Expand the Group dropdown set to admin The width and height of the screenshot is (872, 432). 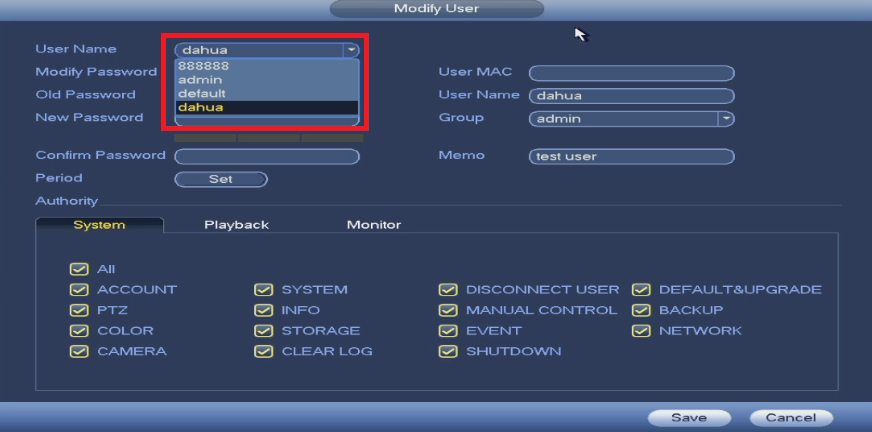coord(726,118)
